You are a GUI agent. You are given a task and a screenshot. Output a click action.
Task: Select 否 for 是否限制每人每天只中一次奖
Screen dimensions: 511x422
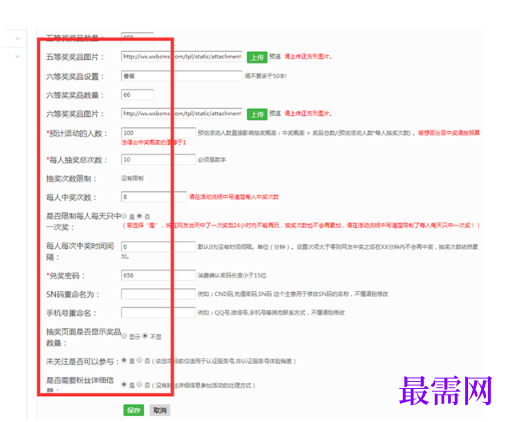pos(139,216)
